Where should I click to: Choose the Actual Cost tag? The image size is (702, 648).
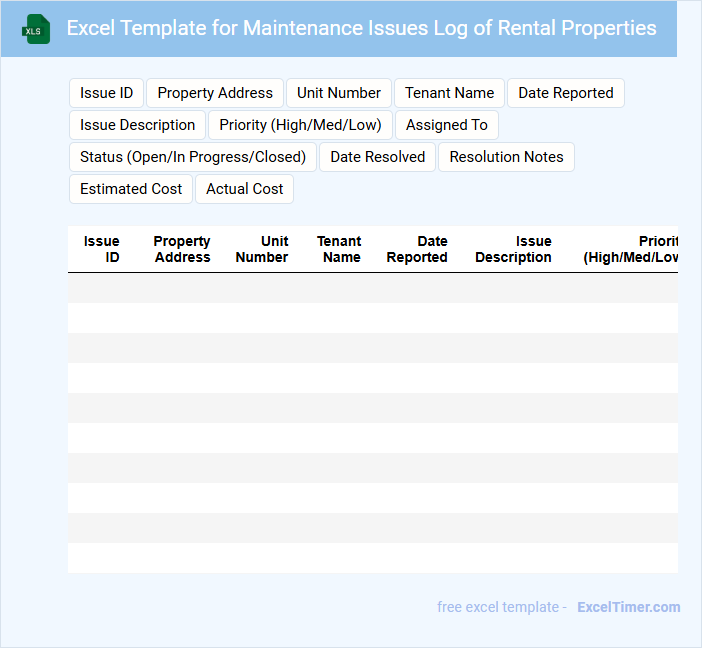245,189
